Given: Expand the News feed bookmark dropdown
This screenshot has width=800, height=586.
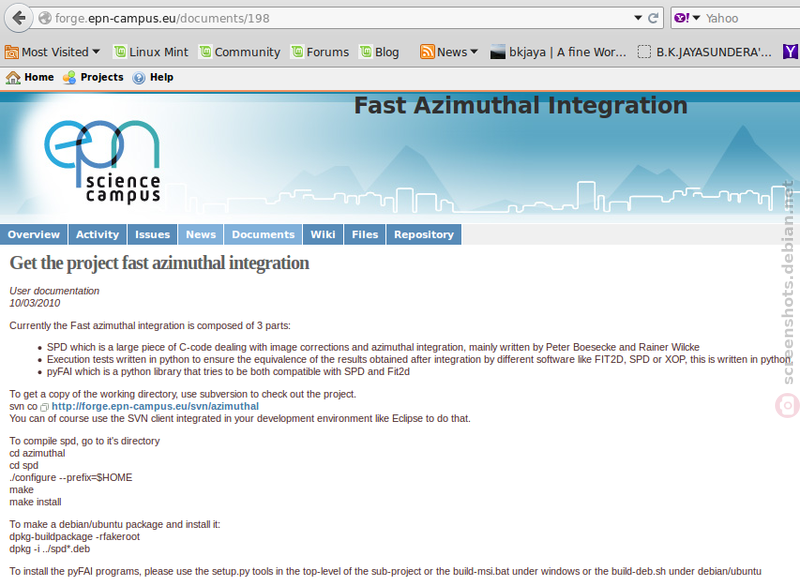Looking at the screenshot, I should [449, 52].
